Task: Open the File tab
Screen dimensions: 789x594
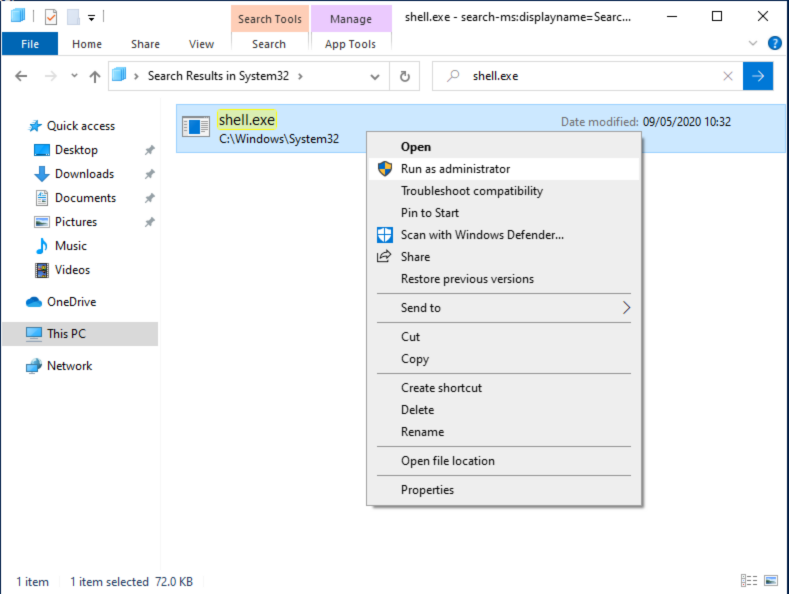Action: (30, 44)
